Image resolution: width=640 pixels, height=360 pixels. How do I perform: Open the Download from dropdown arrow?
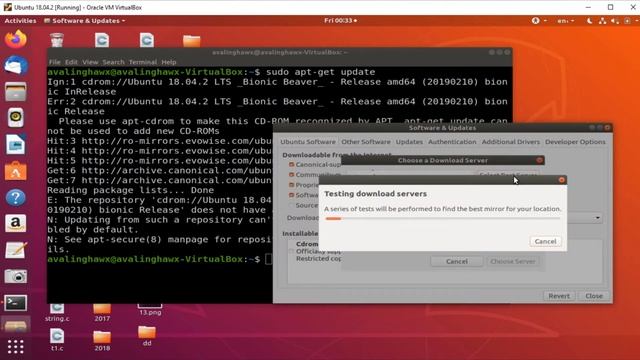[x=598, y=218]
